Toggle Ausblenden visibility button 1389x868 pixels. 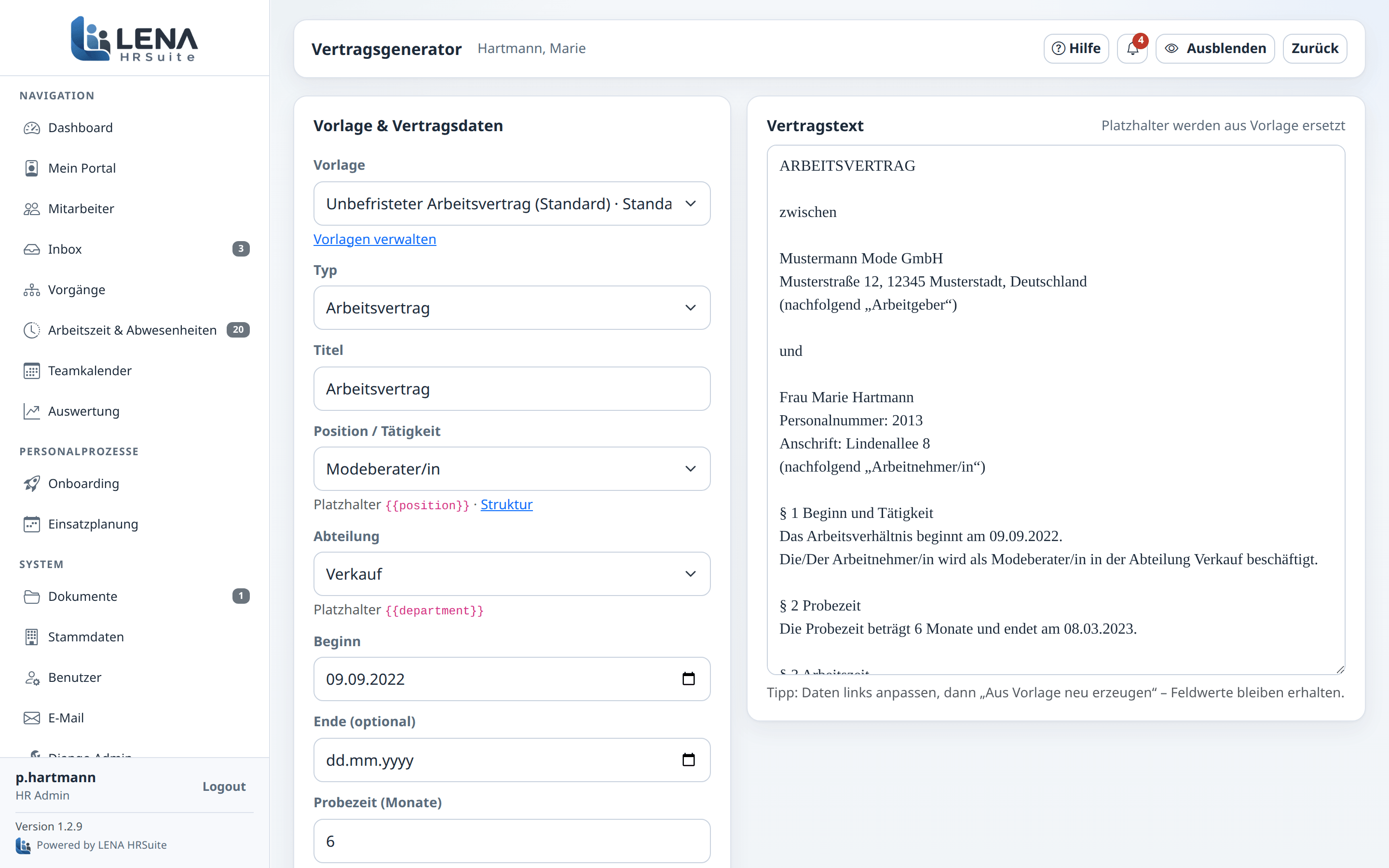tap(1215, 48)
